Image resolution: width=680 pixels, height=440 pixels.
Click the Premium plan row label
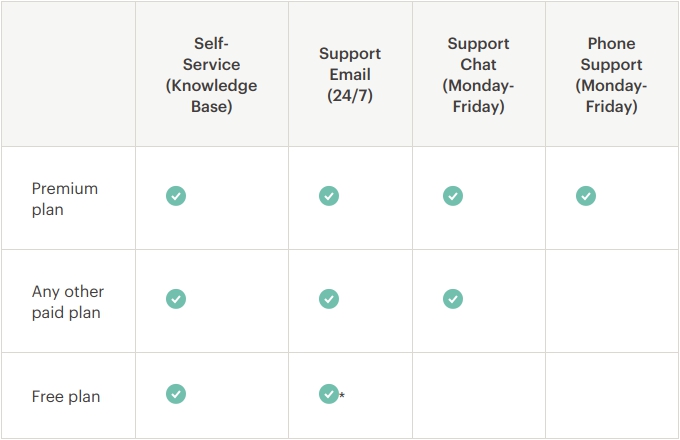pyautogui.click(x=65, y=198)
